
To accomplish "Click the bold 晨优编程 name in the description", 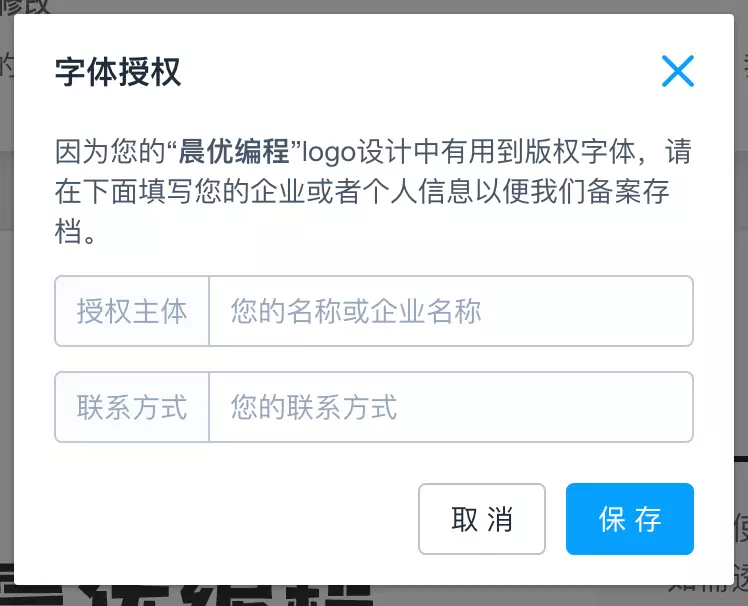I will pyautogui.click(x=234, y=151).
